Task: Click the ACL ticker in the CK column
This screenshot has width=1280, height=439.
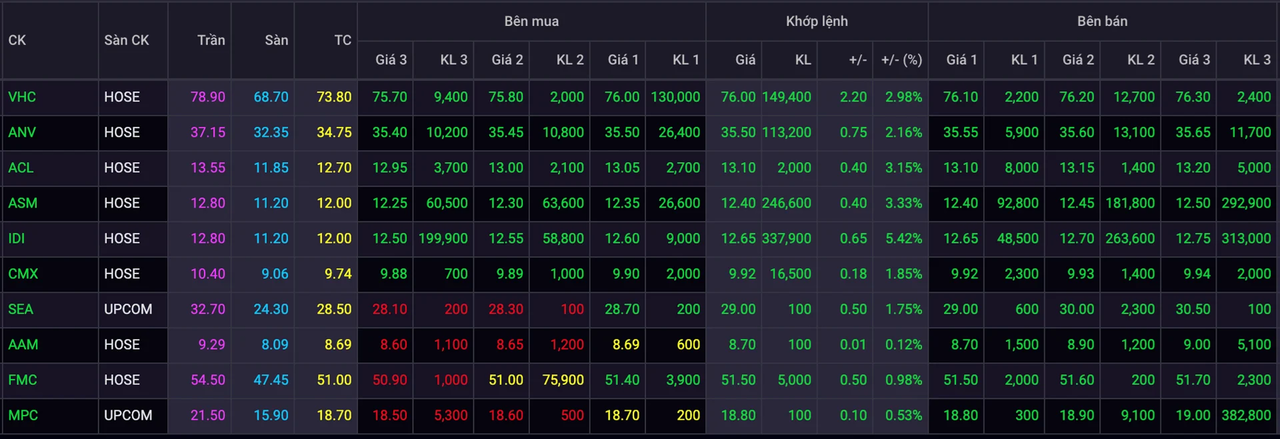Action: (20, 168)
